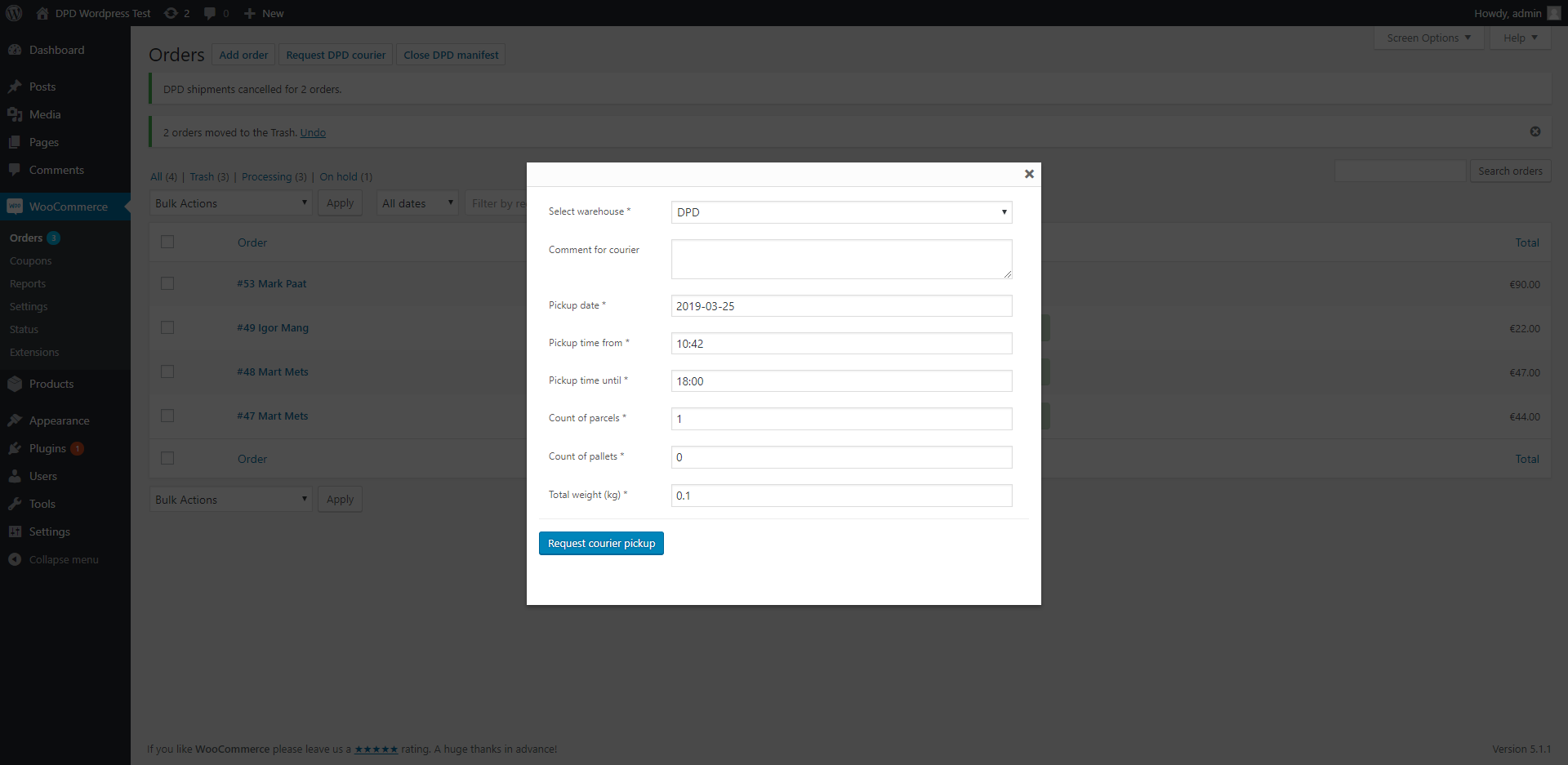Tick checkbox for order #53 Mark Paat
1568x765 pixels.
(x=167, y=283)
